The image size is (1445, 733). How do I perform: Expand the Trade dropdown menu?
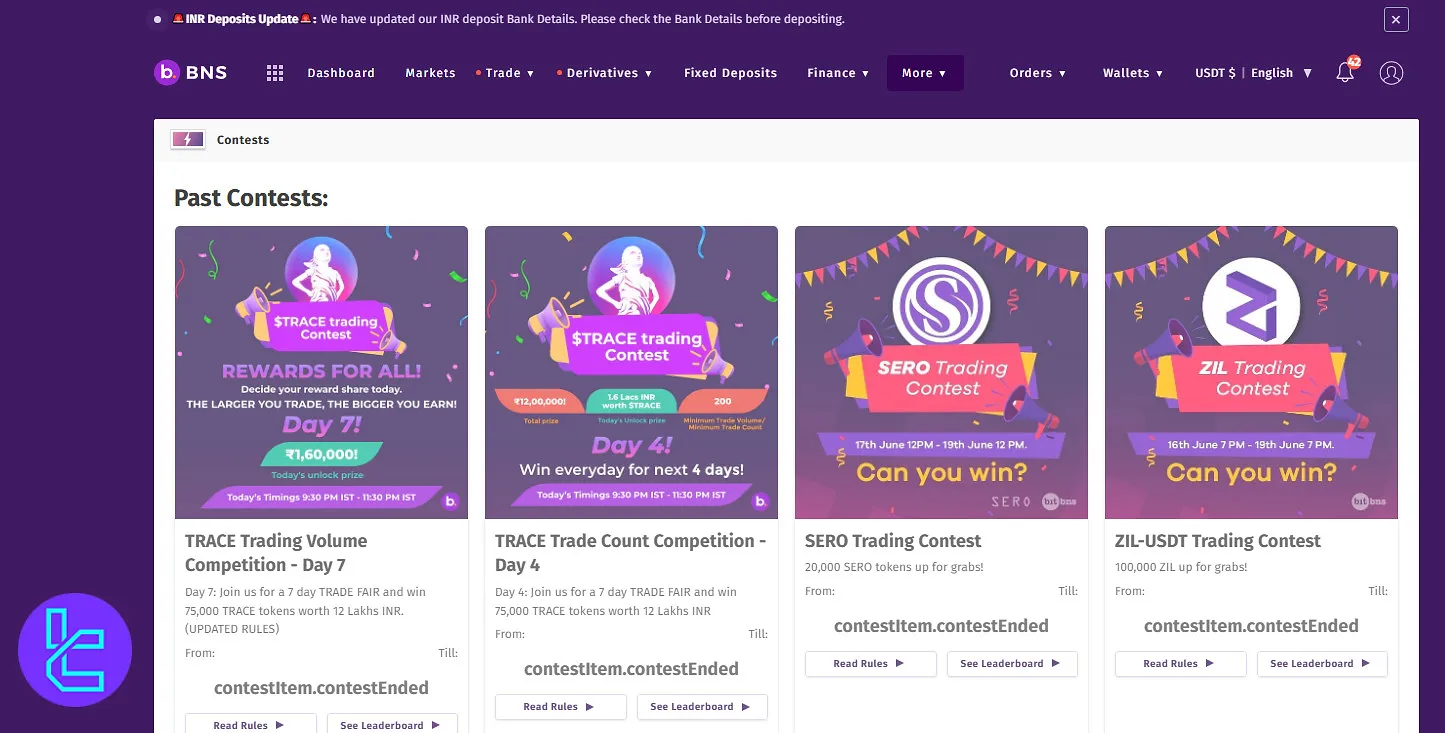[506, 72]
